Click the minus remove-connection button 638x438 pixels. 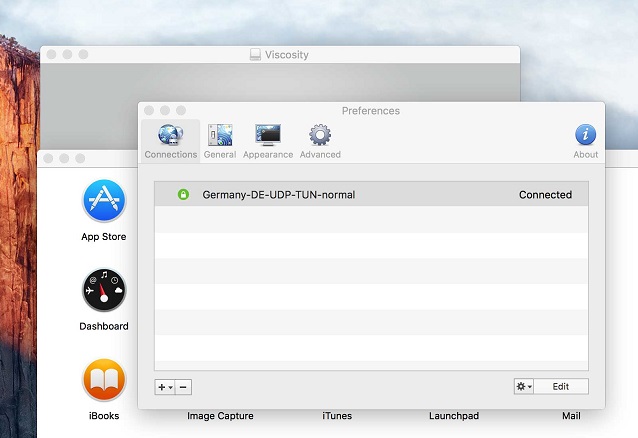click(183, 387)
